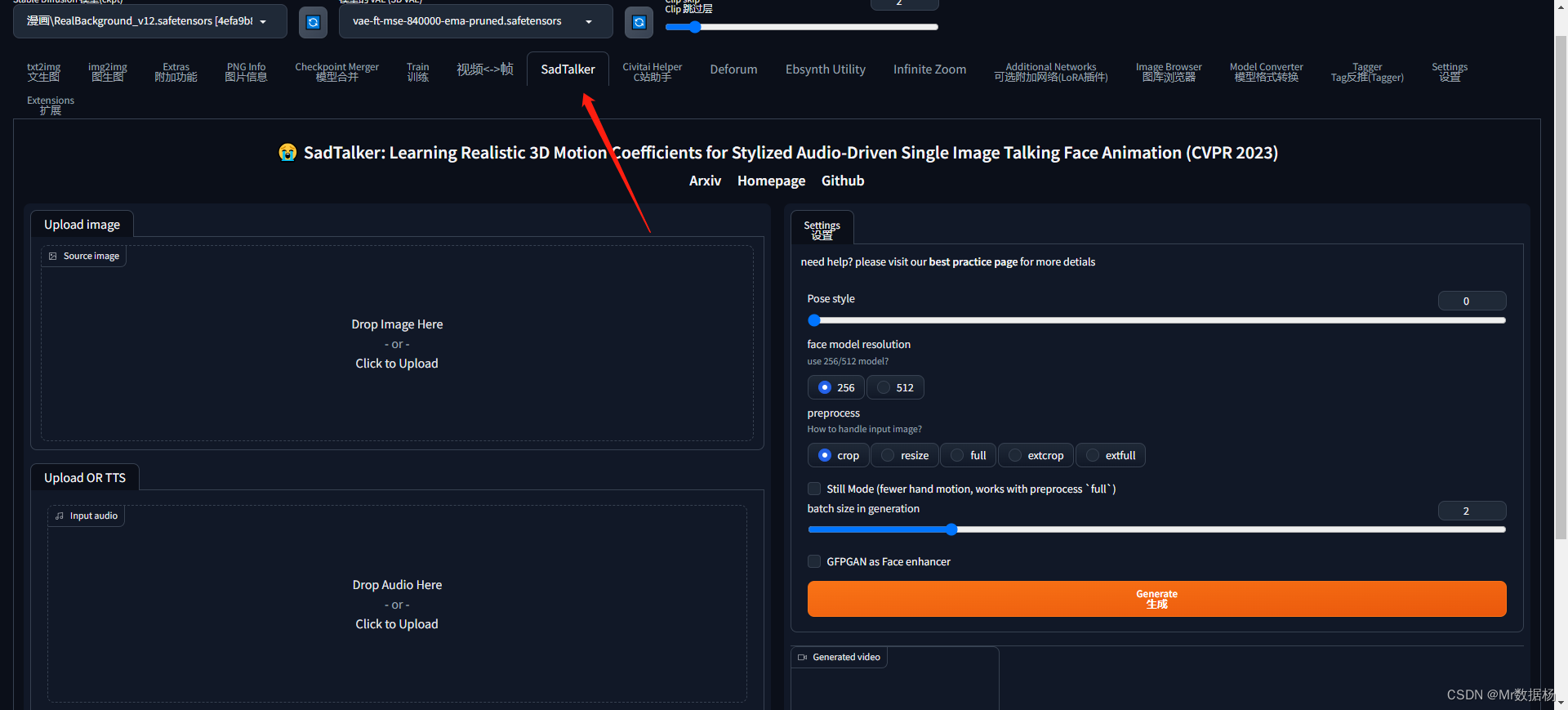Select the Upload image tab

click(82, 225)
